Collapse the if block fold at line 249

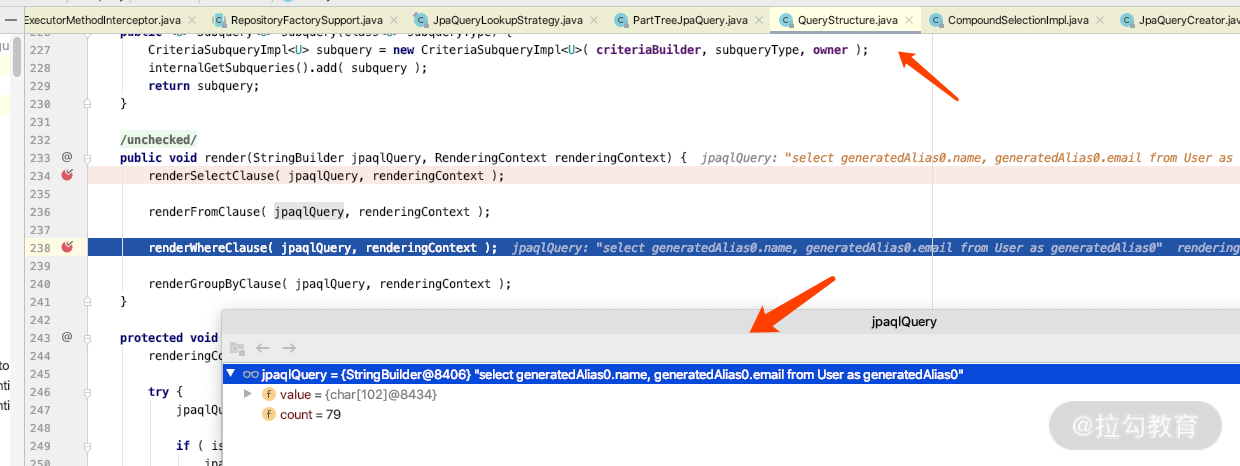click(x=88, y=445)
